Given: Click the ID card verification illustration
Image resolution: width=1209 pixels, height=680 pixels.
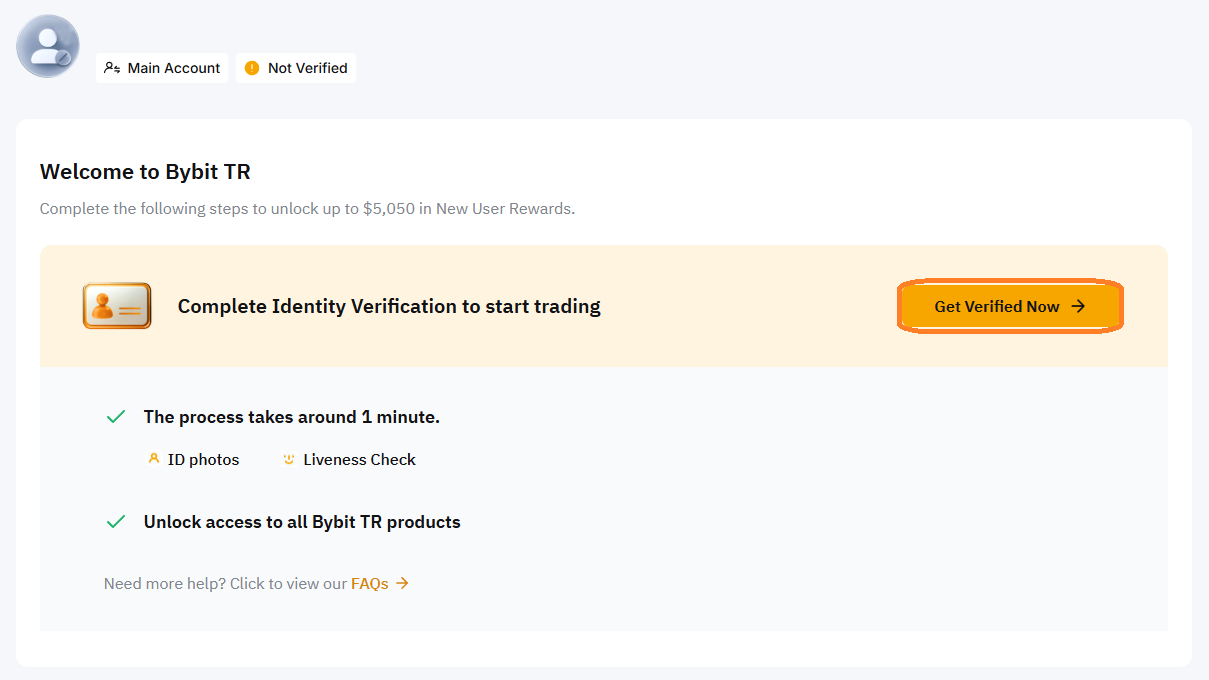Looking at the screenshot, I should (x=117, y=306).
